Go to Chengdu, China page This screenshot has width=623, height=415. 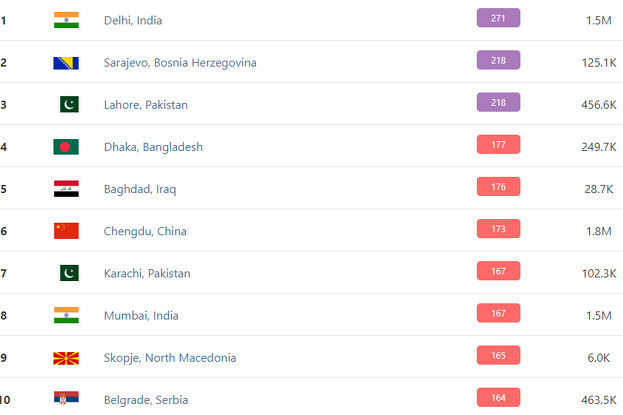coord(145,231)
